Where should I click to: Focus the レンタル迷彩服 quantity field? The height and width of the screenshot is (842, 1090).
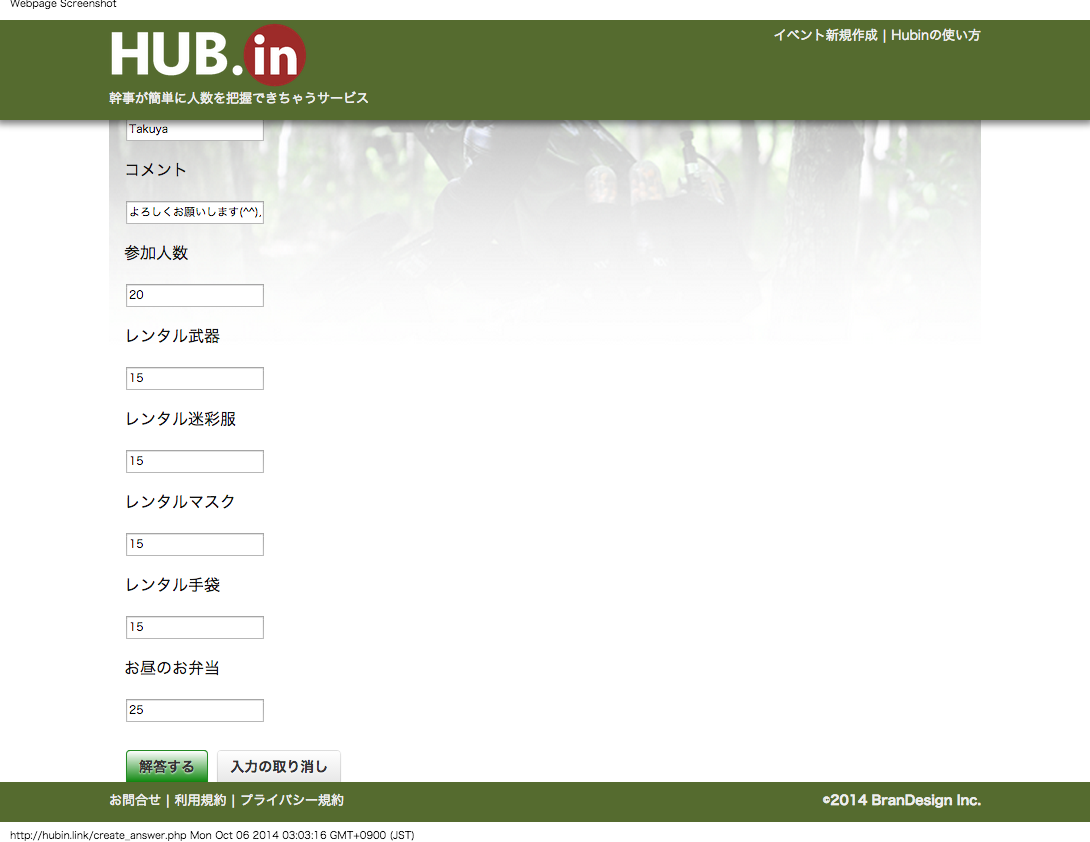[195, 461]
